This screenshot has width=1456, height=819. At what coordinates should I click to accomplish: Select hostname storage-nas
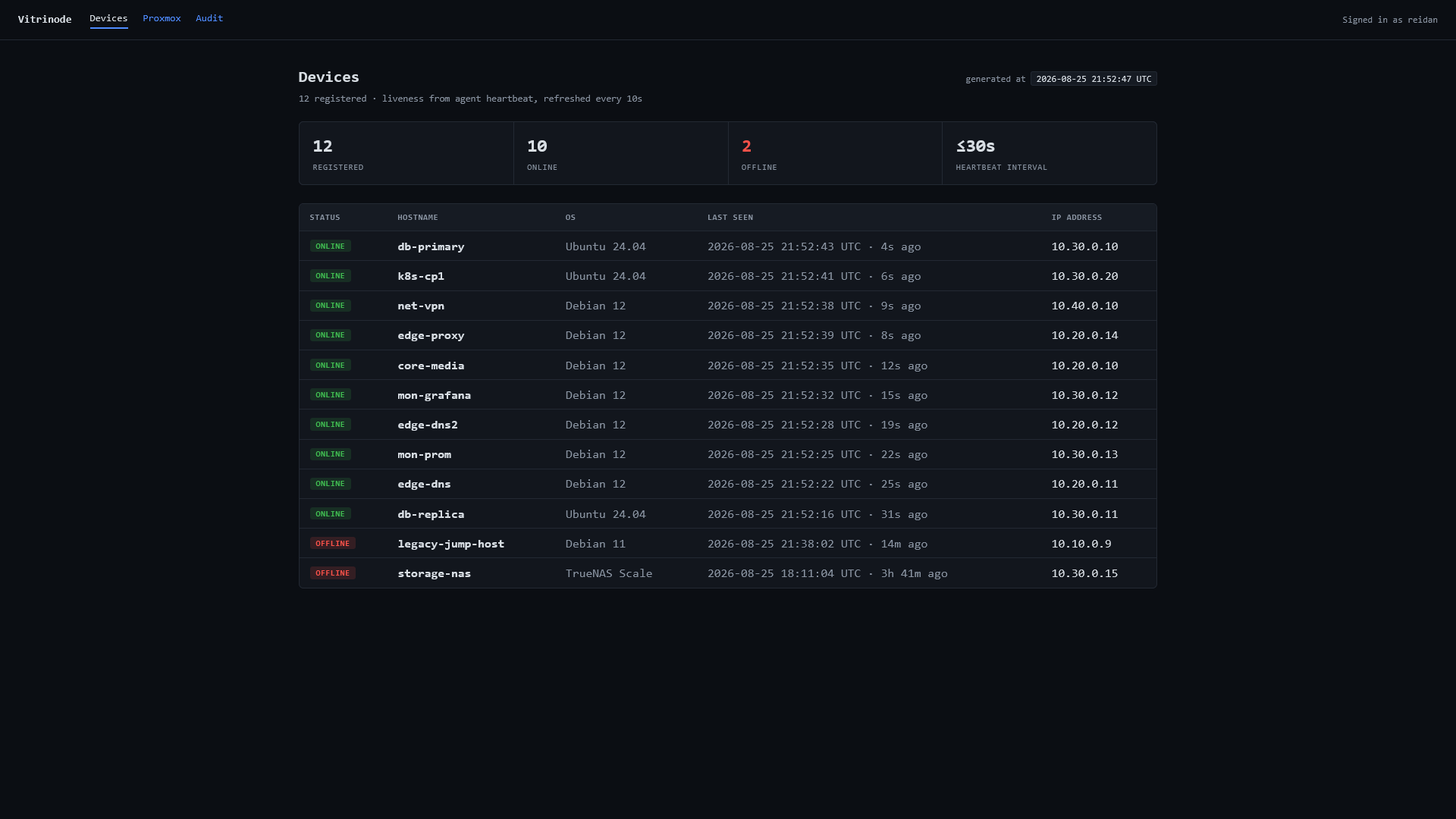[434, 573]
